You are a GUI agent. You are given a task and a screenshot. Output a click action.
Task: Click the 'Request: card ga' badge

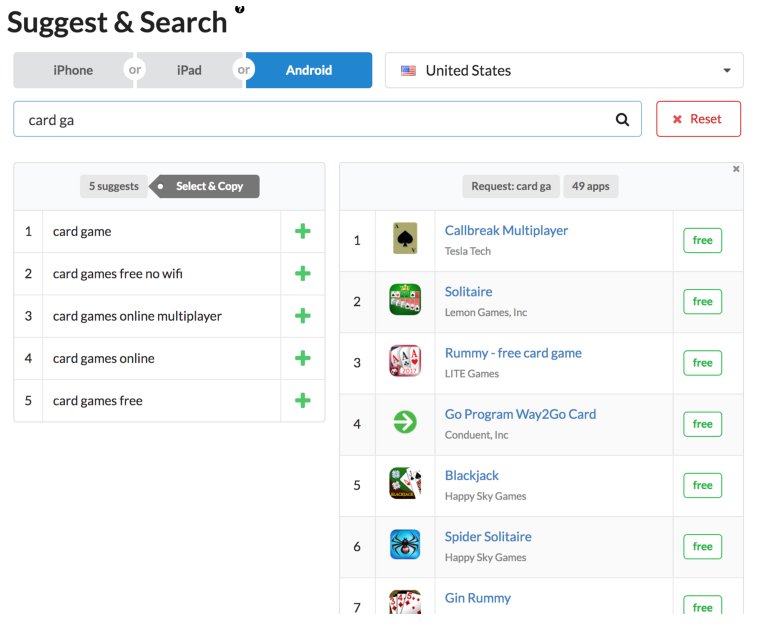(x=511, y=186)
